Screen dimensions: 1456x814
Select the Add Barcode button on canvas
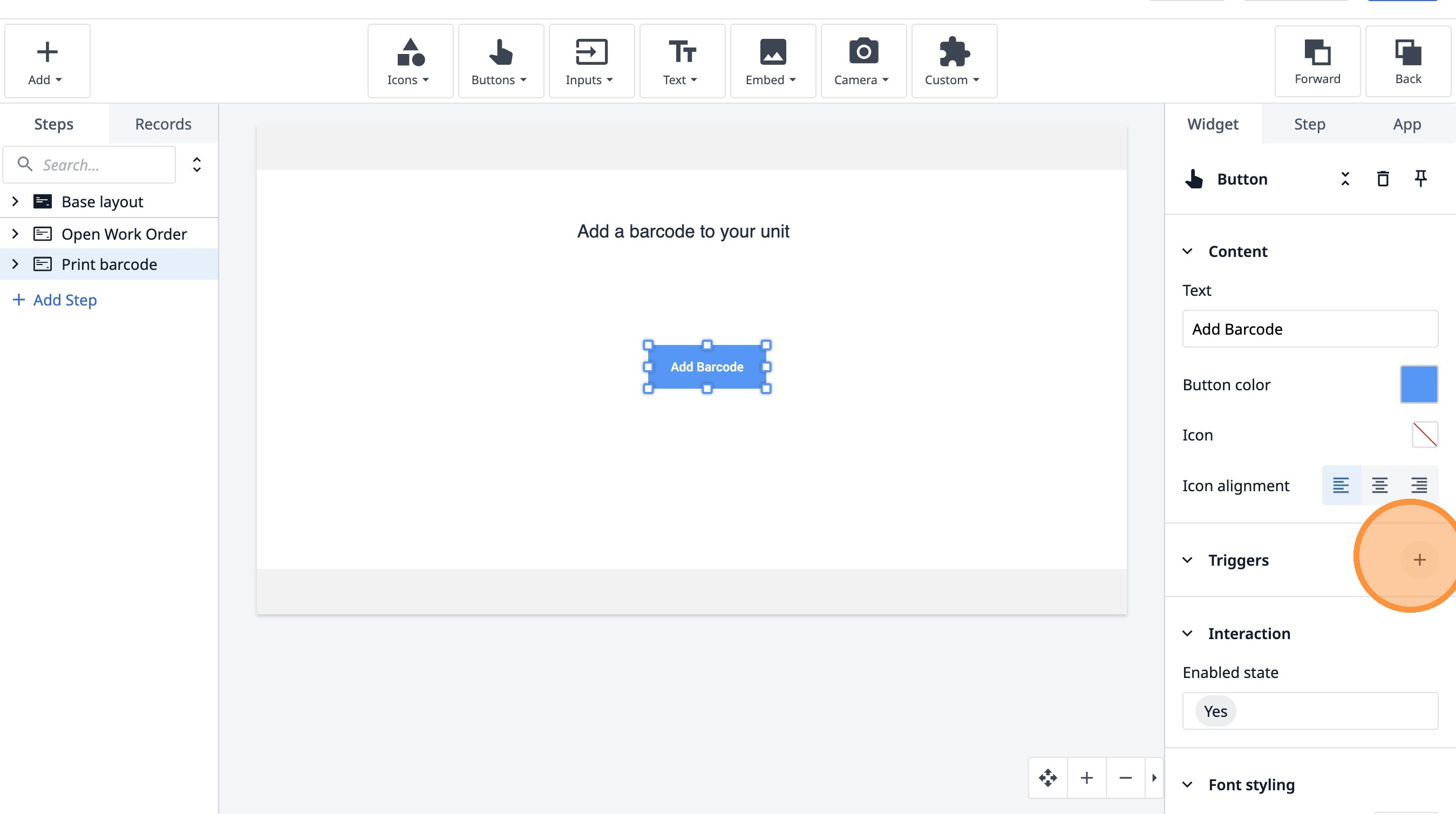click(707, 367)
